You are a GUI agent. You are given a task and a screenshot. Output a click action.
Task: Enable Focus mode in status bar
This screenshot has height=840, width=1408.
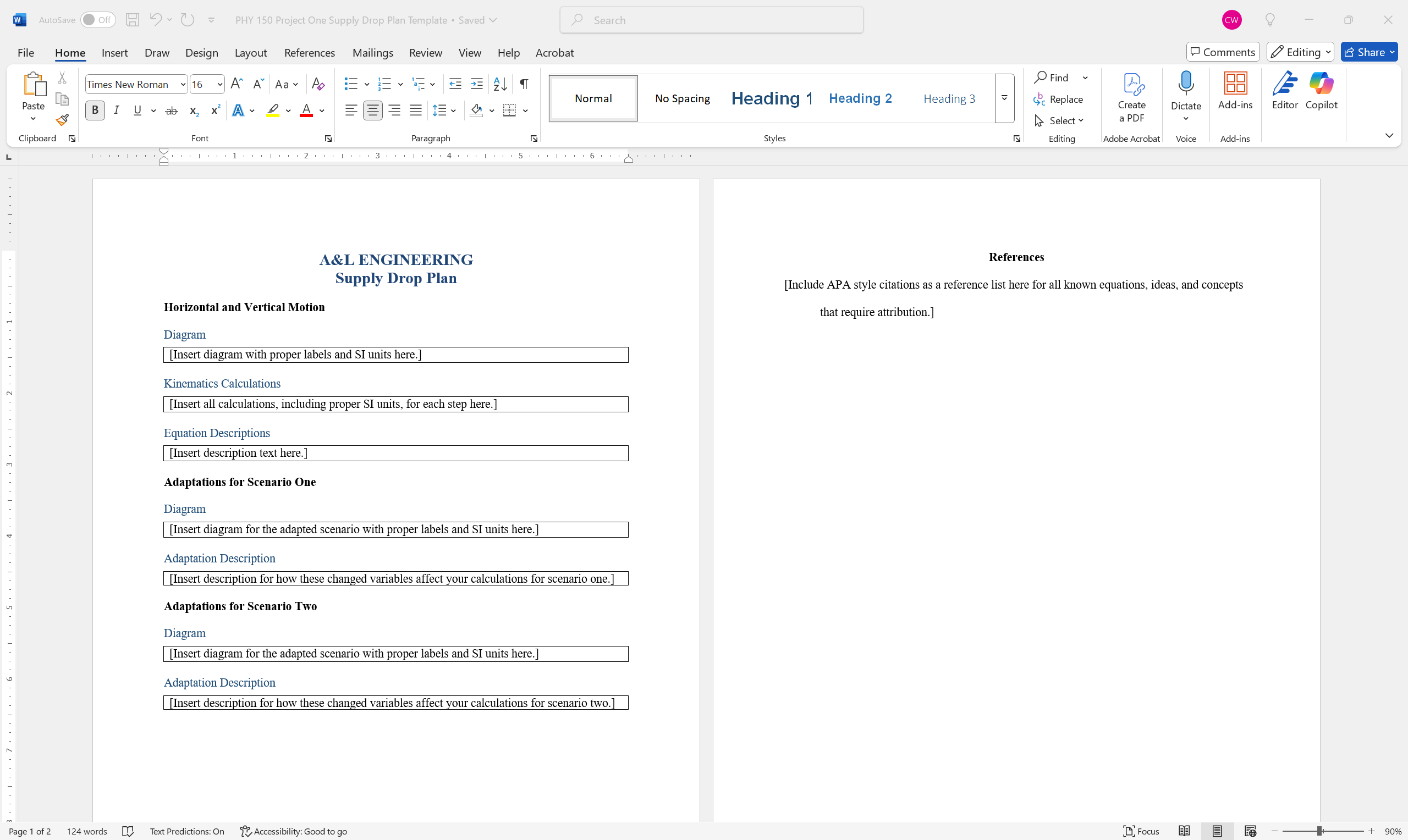click(x=1140, y=830)
